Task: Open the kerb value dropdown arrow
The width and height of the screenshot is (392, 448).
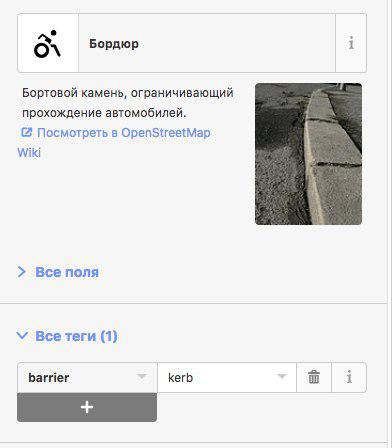Action: [x=282, y=377]
